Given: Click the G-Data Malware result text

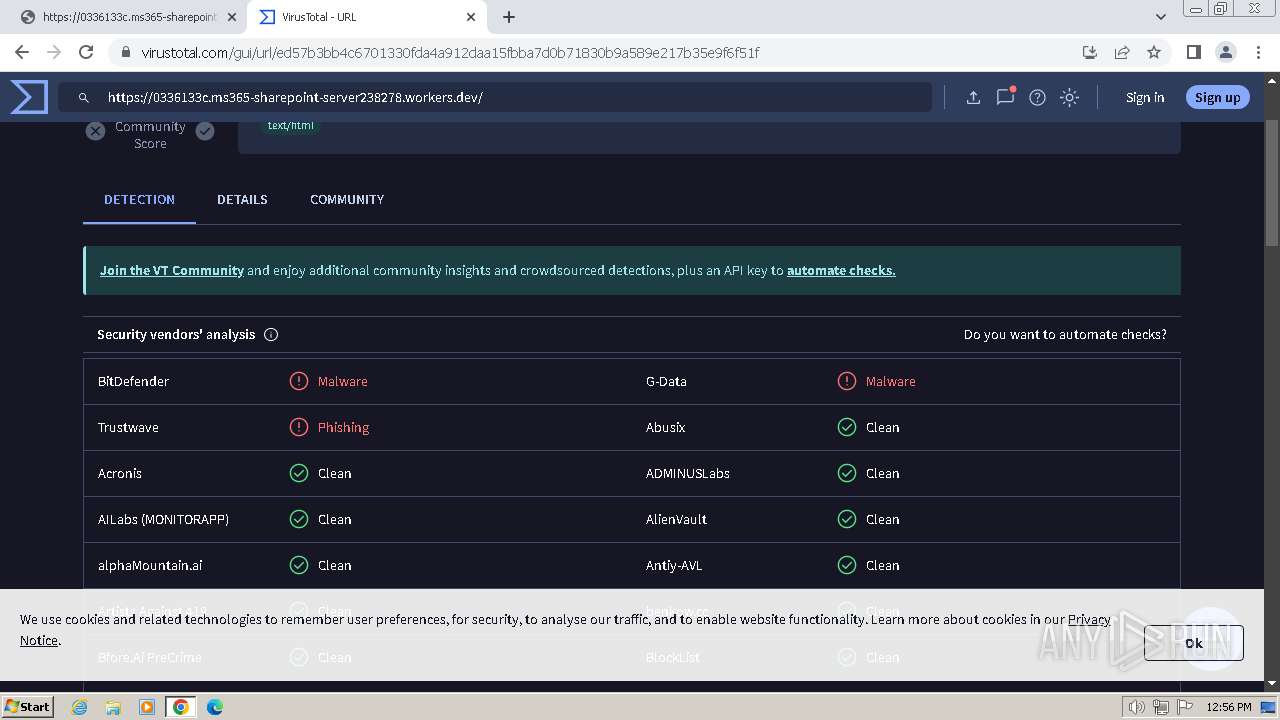Looking at the screenshot, I should pos(890,381).
